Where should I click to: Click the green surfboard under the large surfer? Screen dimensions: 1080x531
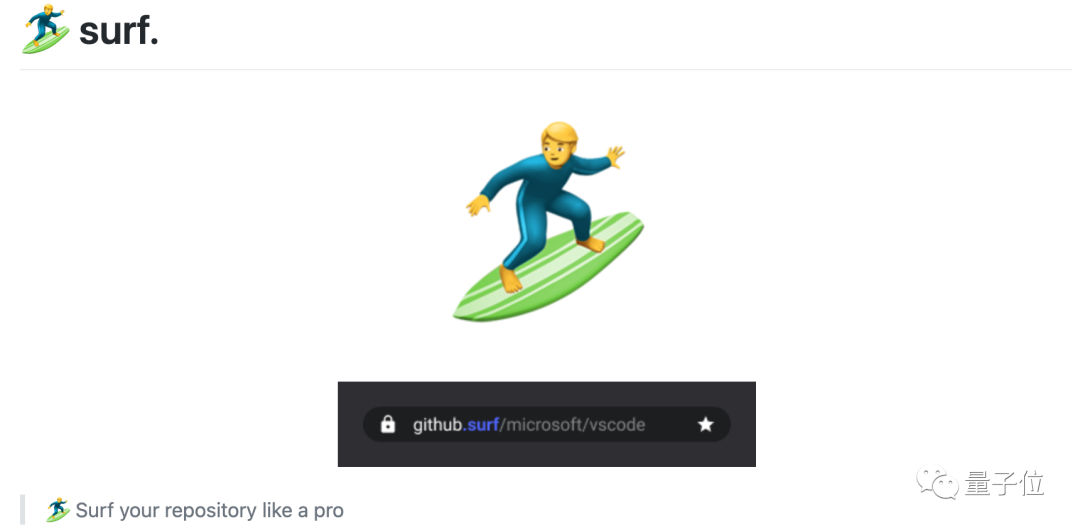tap(548, 268)
